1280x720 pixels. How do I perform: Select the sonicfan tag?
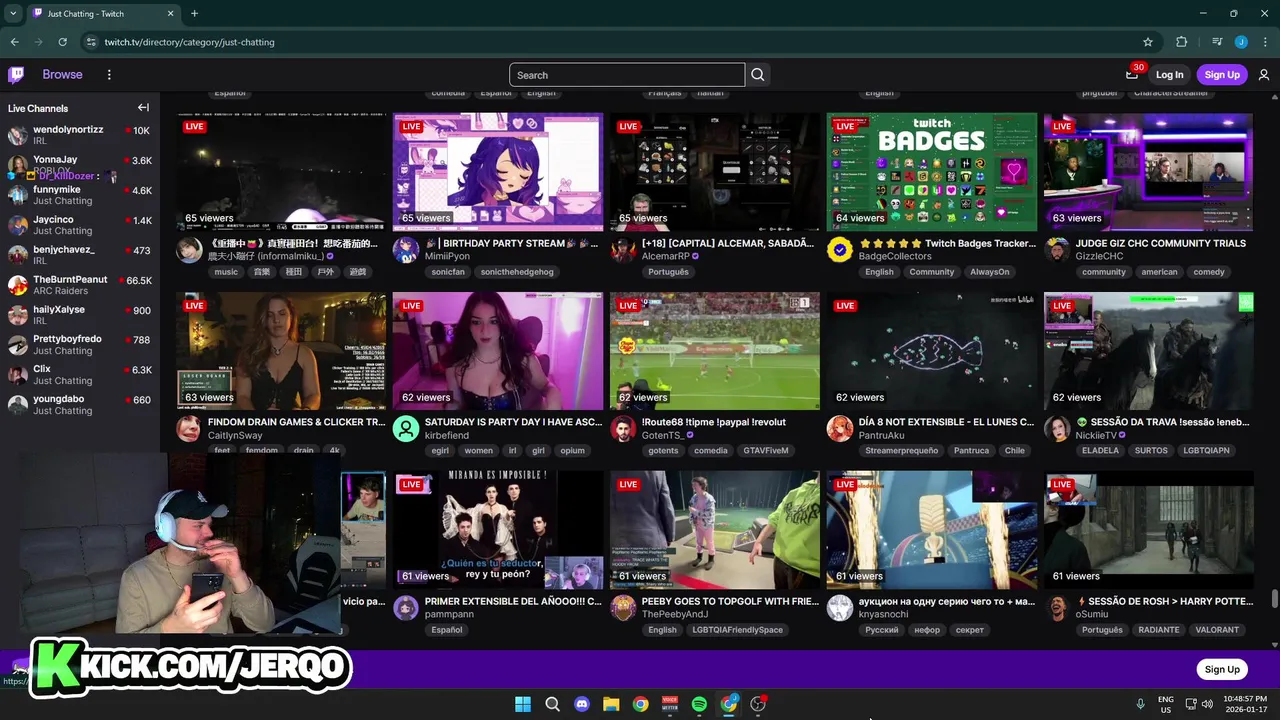tap(448, 272)
